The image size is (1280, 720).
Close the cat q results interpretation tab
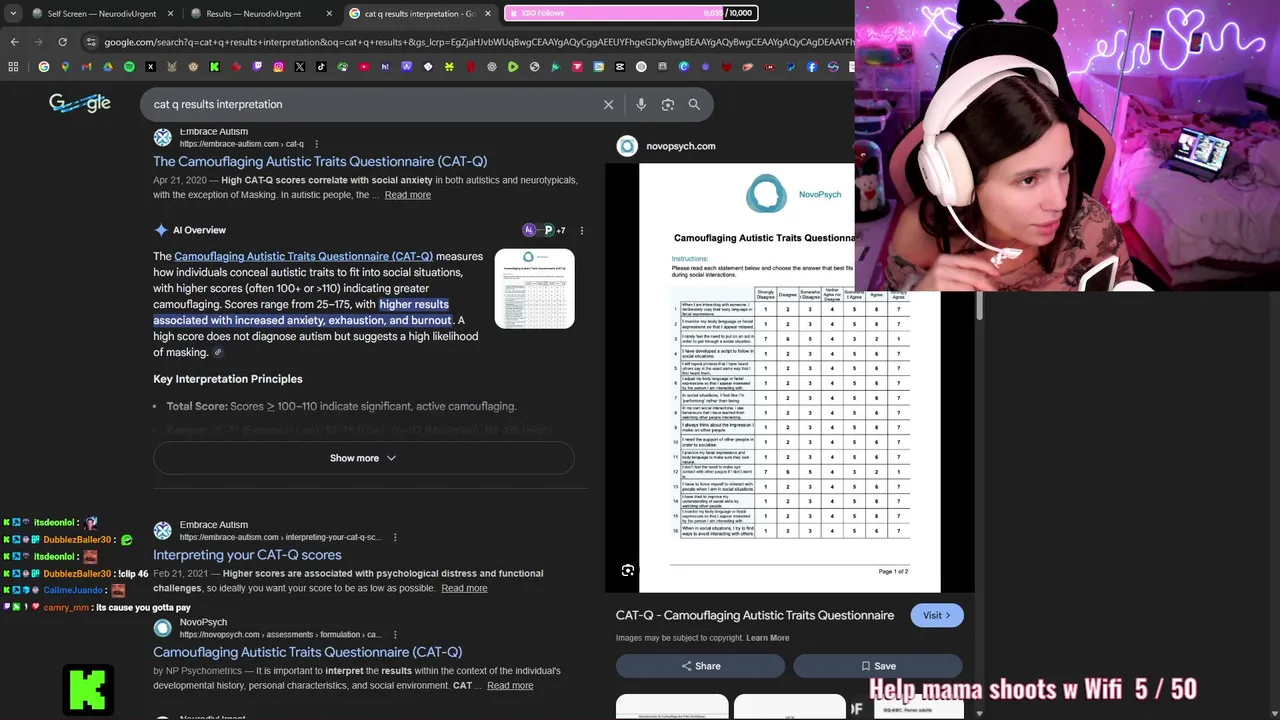tap(488, 14)
